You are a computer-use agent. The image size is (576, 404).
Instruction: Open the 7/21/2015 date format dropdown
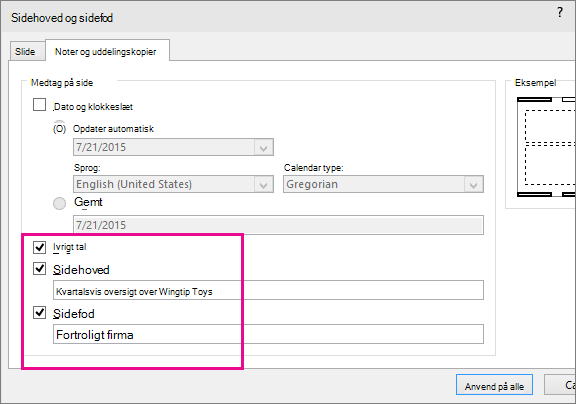tap(173, 147)
